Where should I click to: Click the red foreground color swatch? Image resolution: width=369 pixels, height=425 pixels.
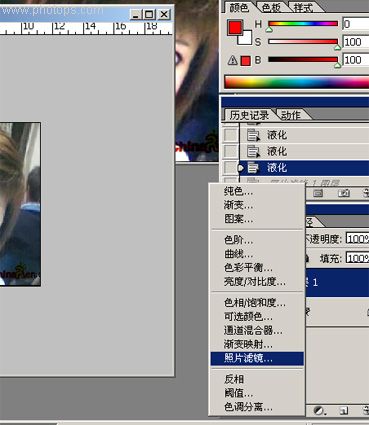pos(235,27)
